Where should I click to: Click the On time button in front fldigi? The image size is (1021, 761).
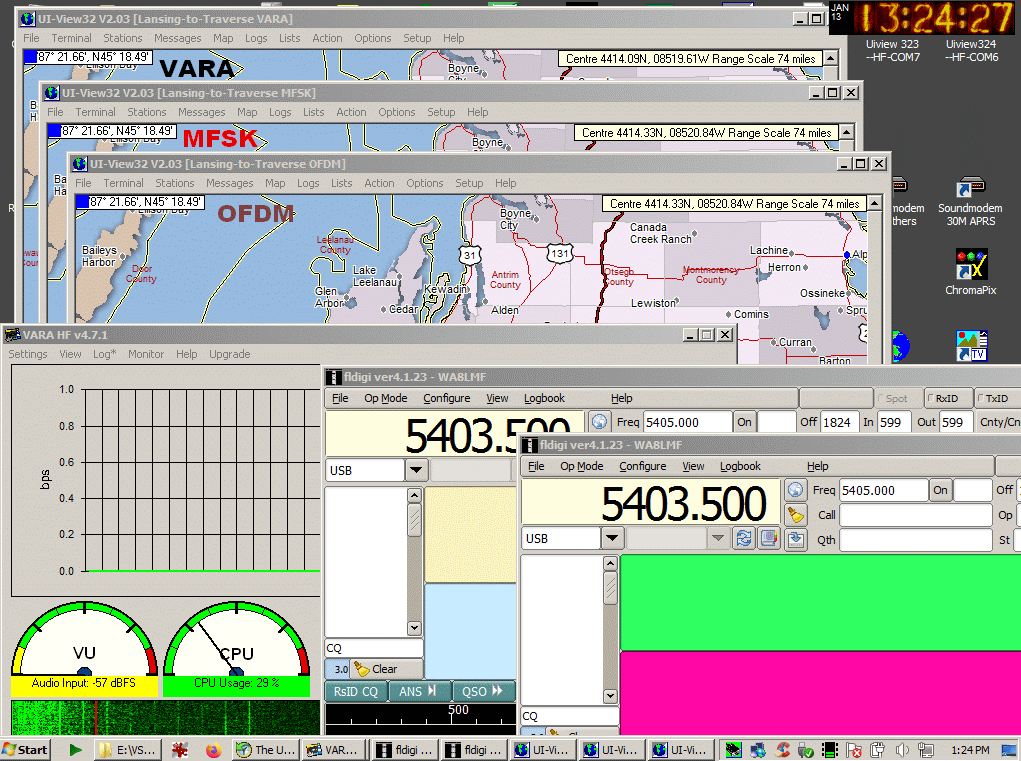(940, 490)
